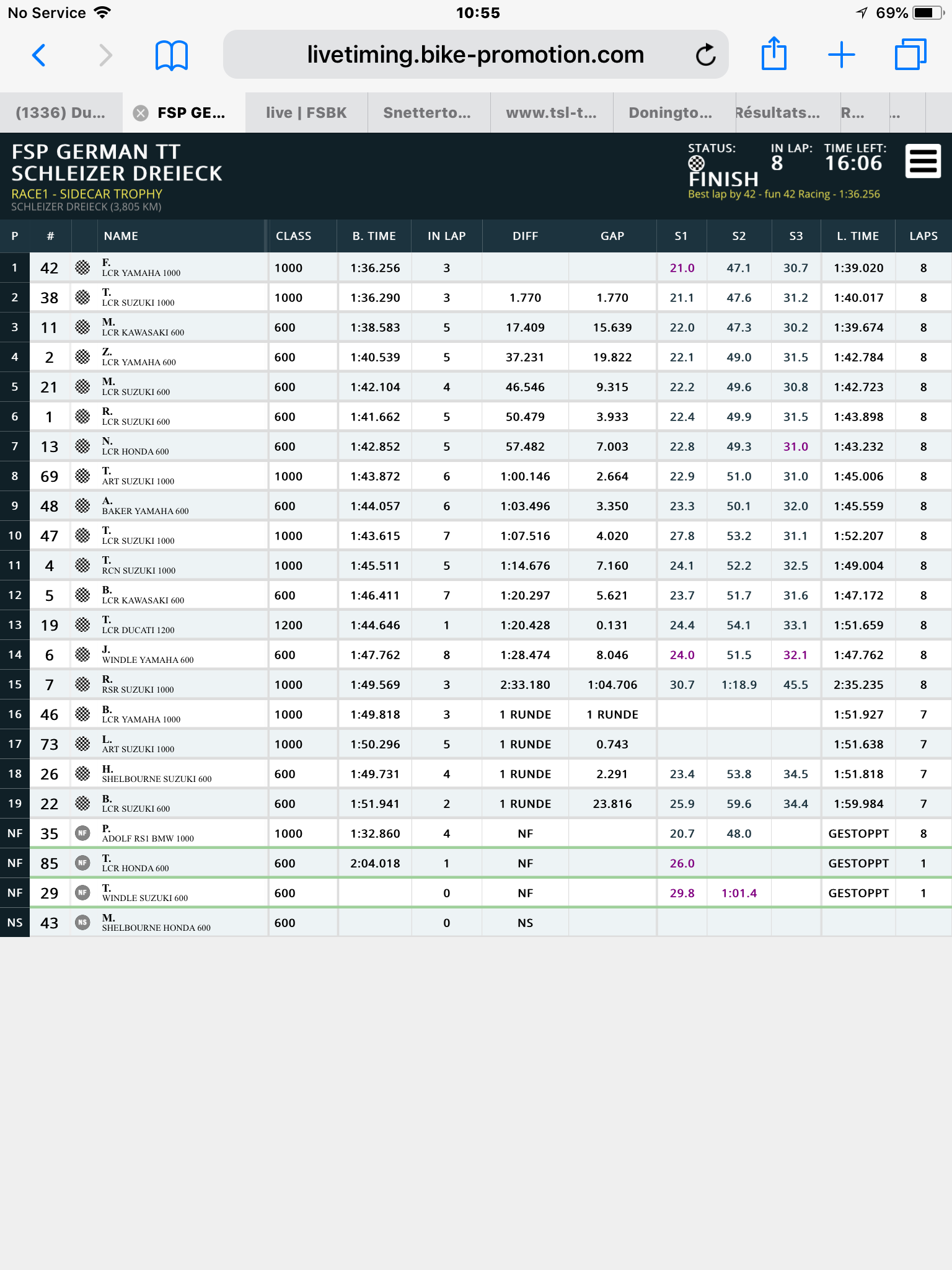Select row of sidecar number 42
The width and height of the screenshot is (952, 1270).
pos(476,268)
